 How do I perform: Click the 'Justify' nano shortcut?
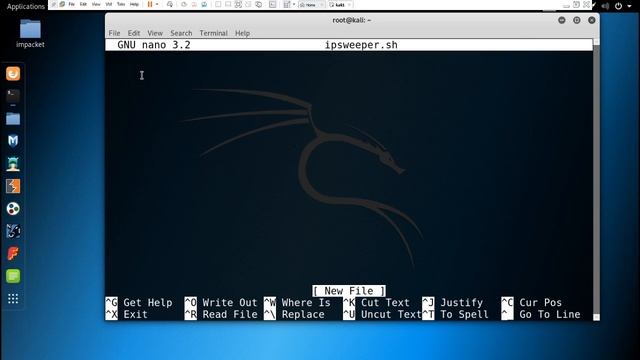[x=453, y=302]
